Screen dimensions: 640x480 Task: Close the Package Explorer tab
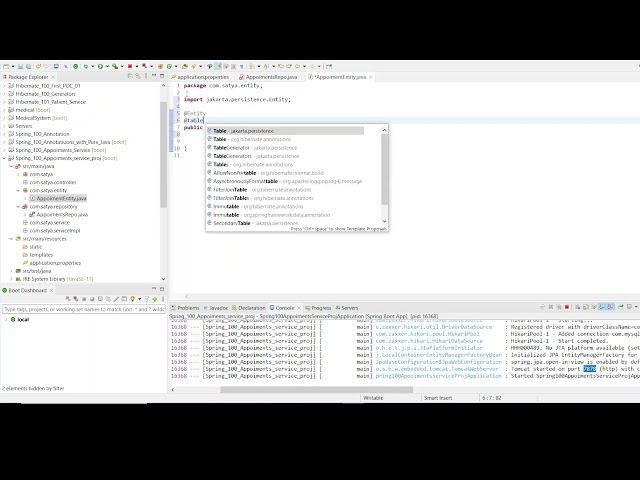53,77
